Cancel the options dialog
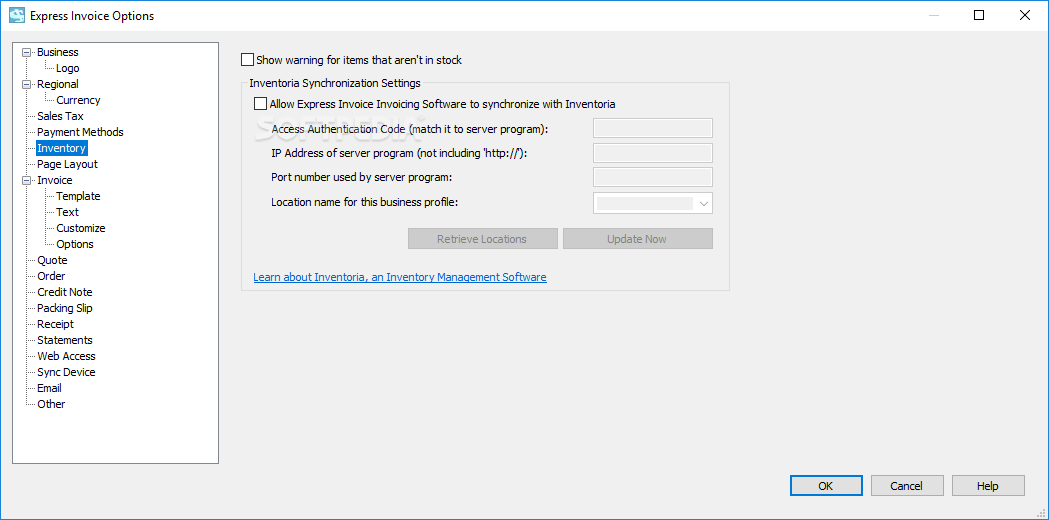The height and width of the screenshot is (520, 1049). coord(907,486)
